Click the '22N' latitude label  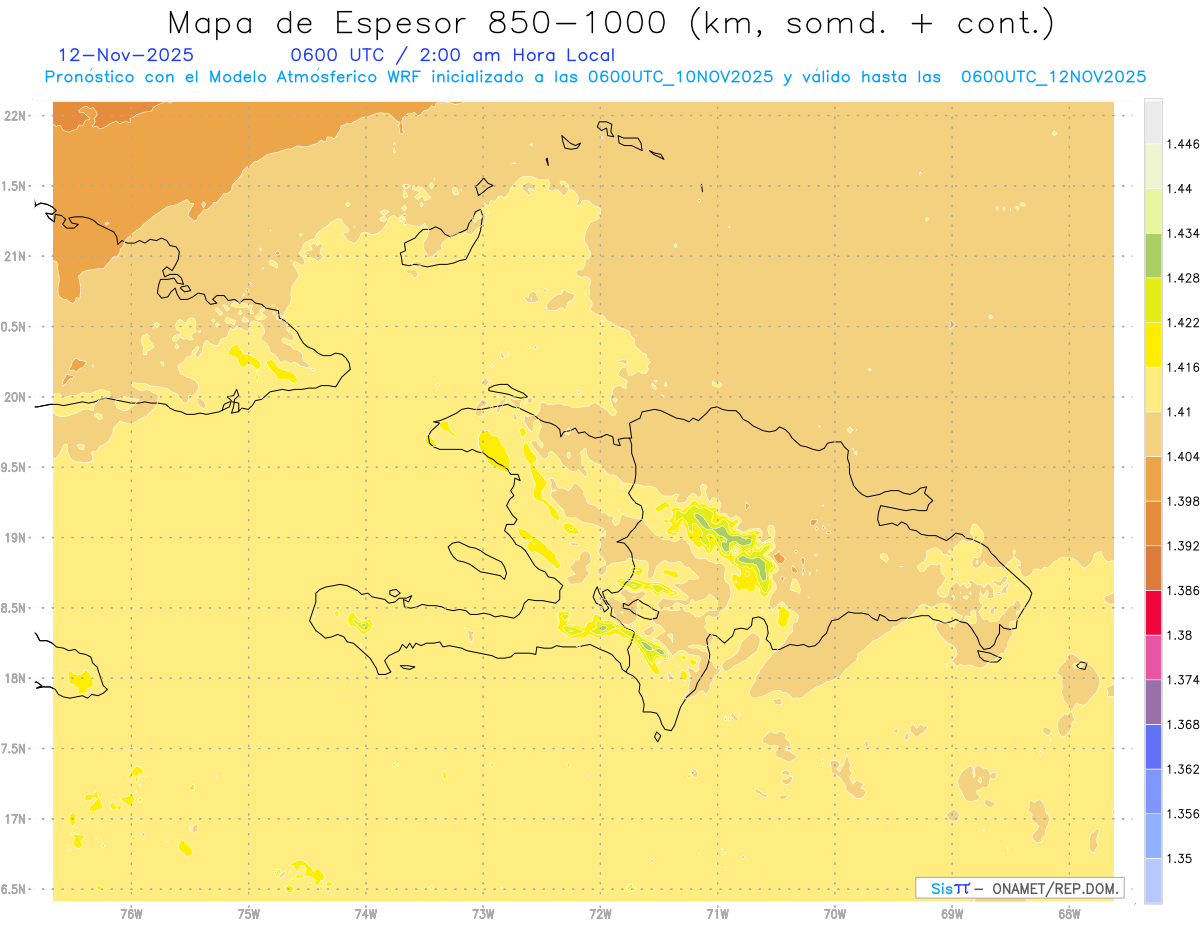tap(15, 116)
